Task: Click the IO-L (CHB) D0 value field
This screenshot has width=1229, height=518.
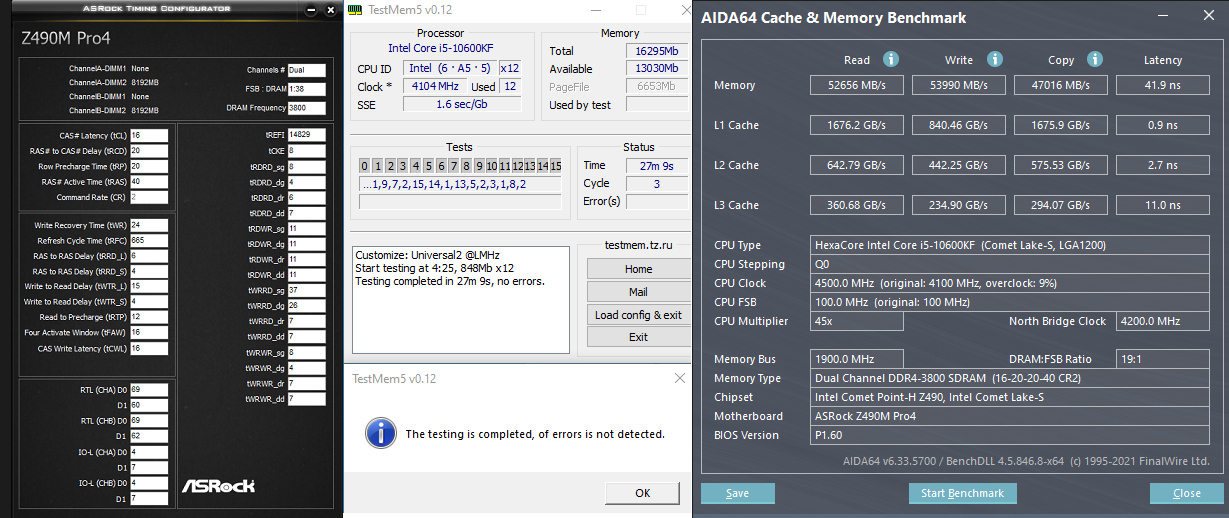Action: 148,483
